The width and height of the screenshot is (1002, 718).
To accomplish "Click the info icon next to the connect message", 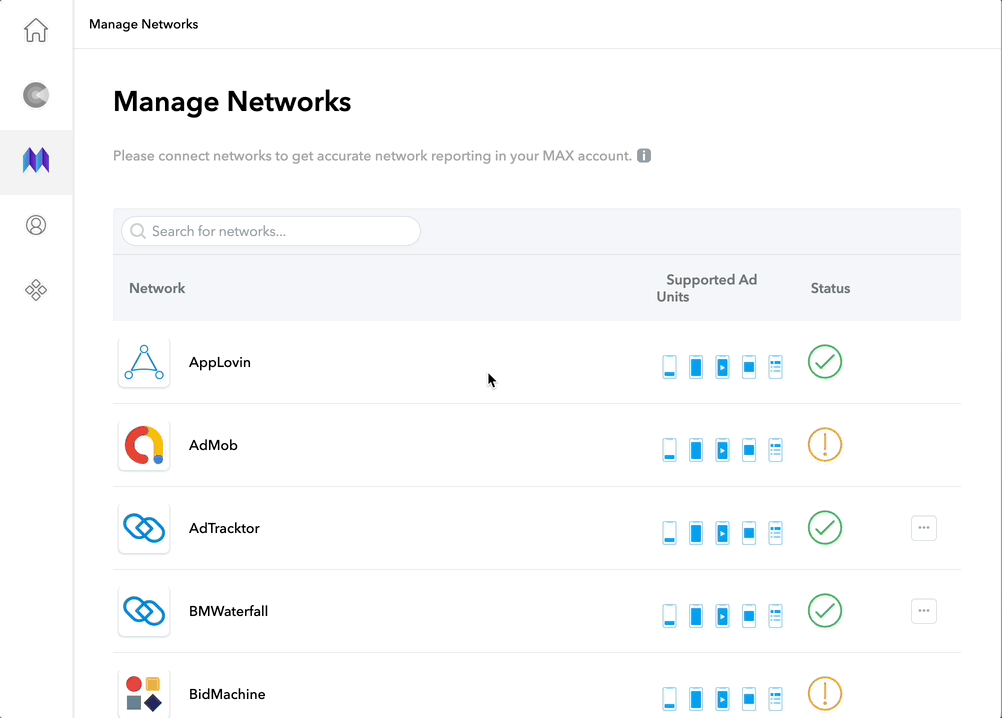I will pos(644,155).
